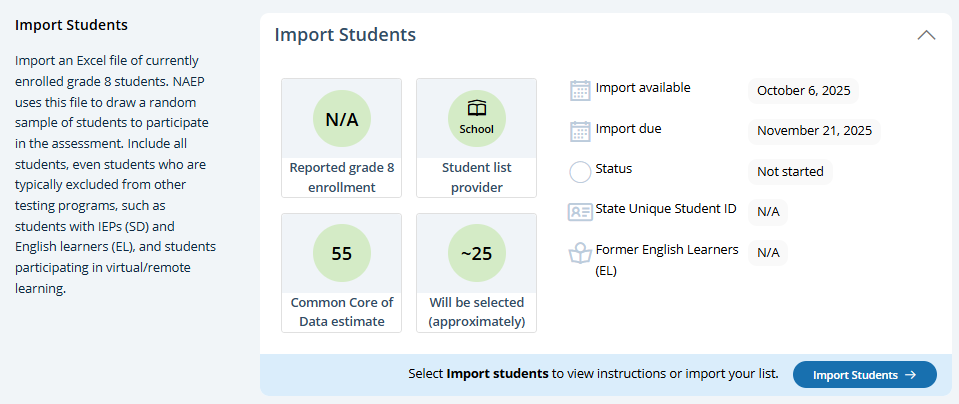Viewport: 959px width, 404px height.
Task: Click the Reported grade 8 enrollment label
Action: point(342,177)
